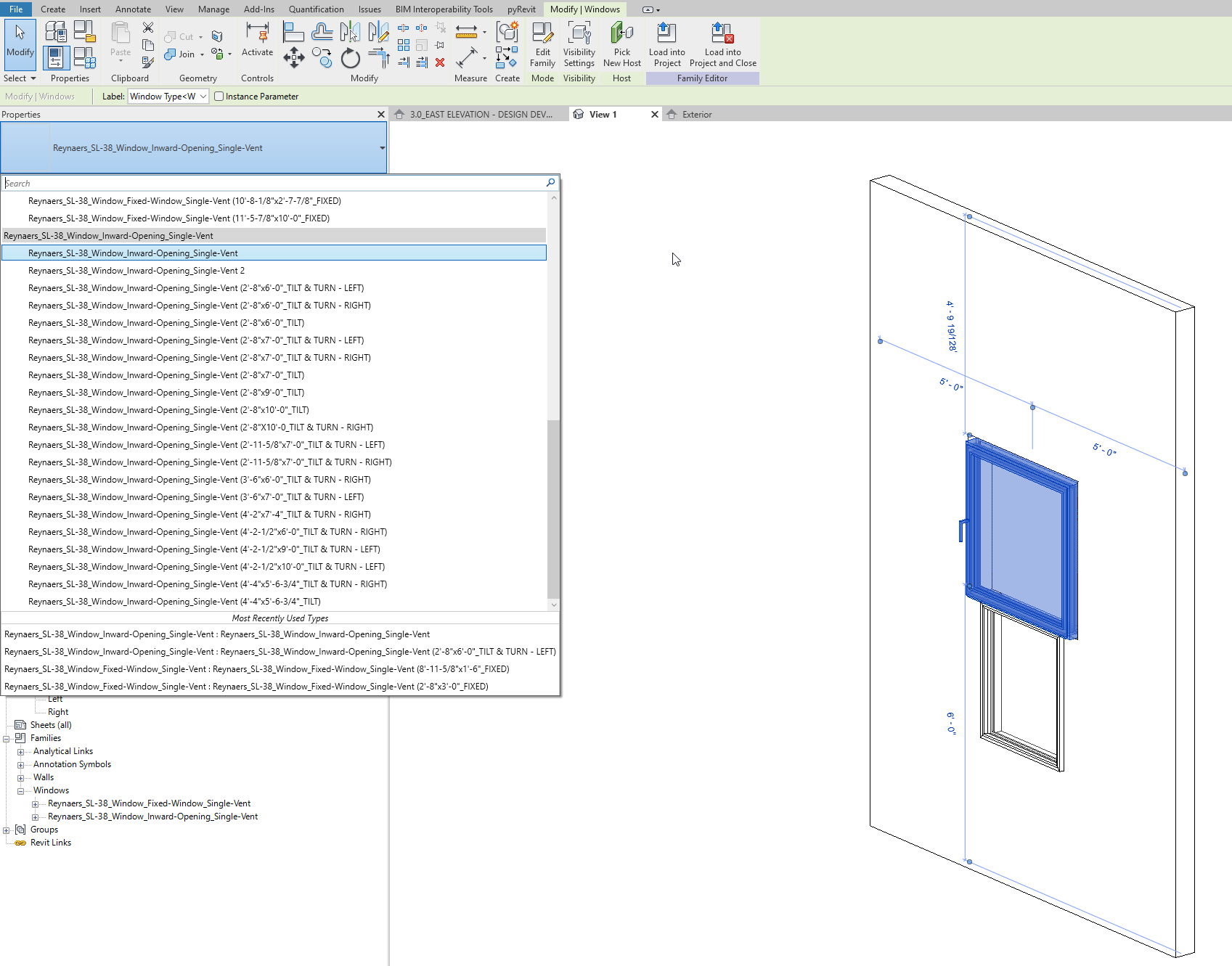Activate the Move tool
Image resolution: width=1232 pixels, height=966 pixels.
[x=294, y=57]
